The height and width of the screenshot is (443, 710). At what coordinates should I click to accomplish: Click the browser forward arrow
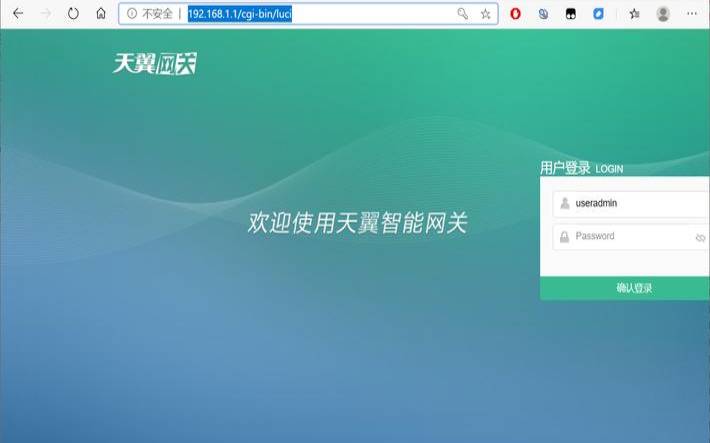point(46,14)
